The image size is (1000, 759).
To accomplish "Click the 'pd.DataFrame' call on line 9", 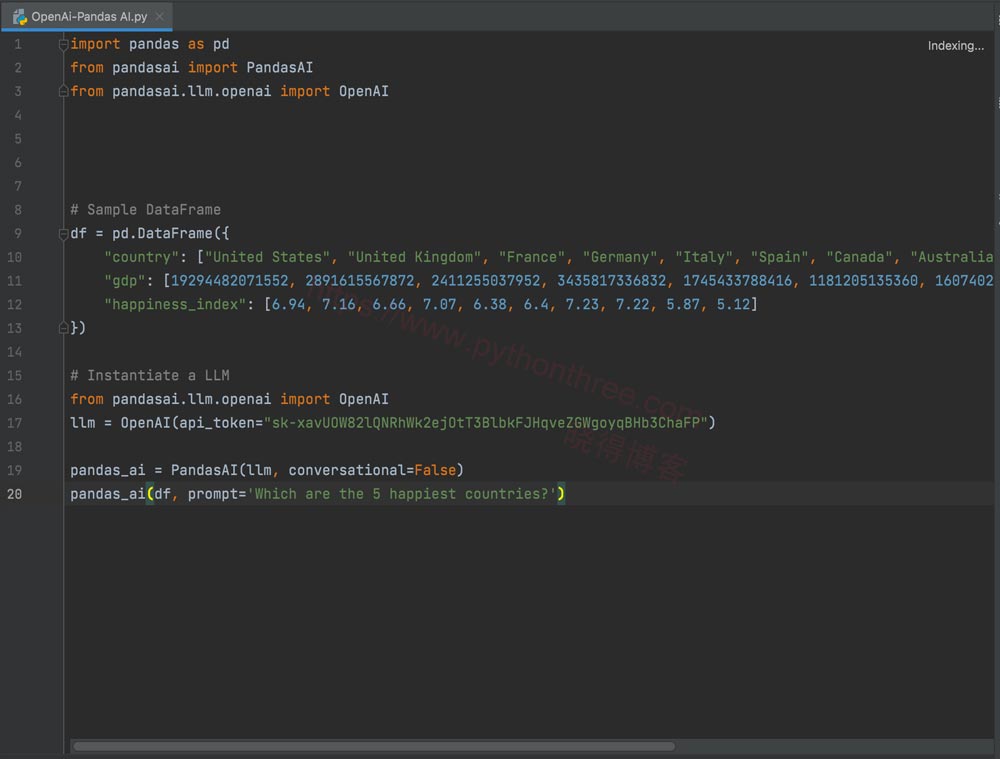I will click(x=162, y=233).
